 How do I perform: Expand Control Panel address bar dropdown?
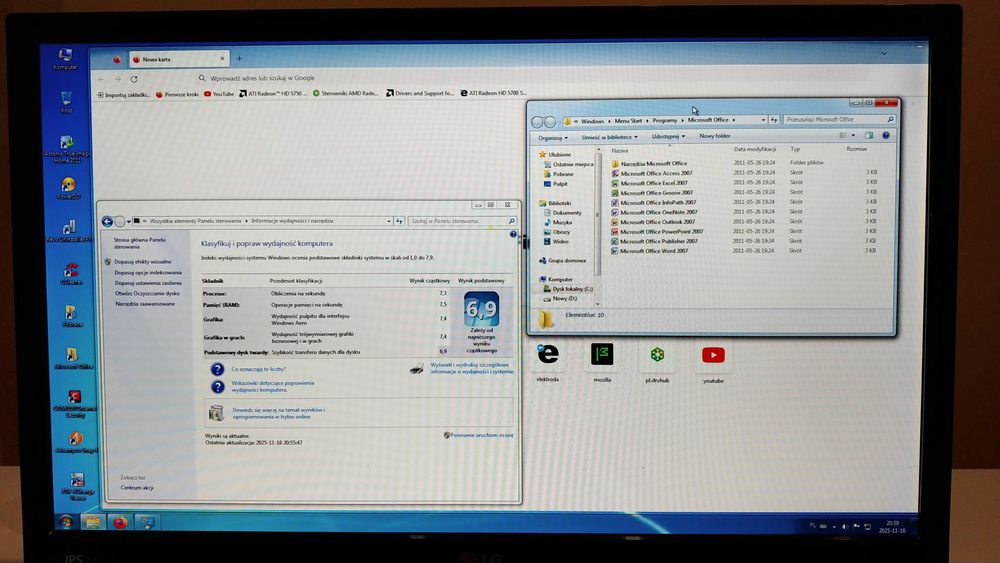389,221
